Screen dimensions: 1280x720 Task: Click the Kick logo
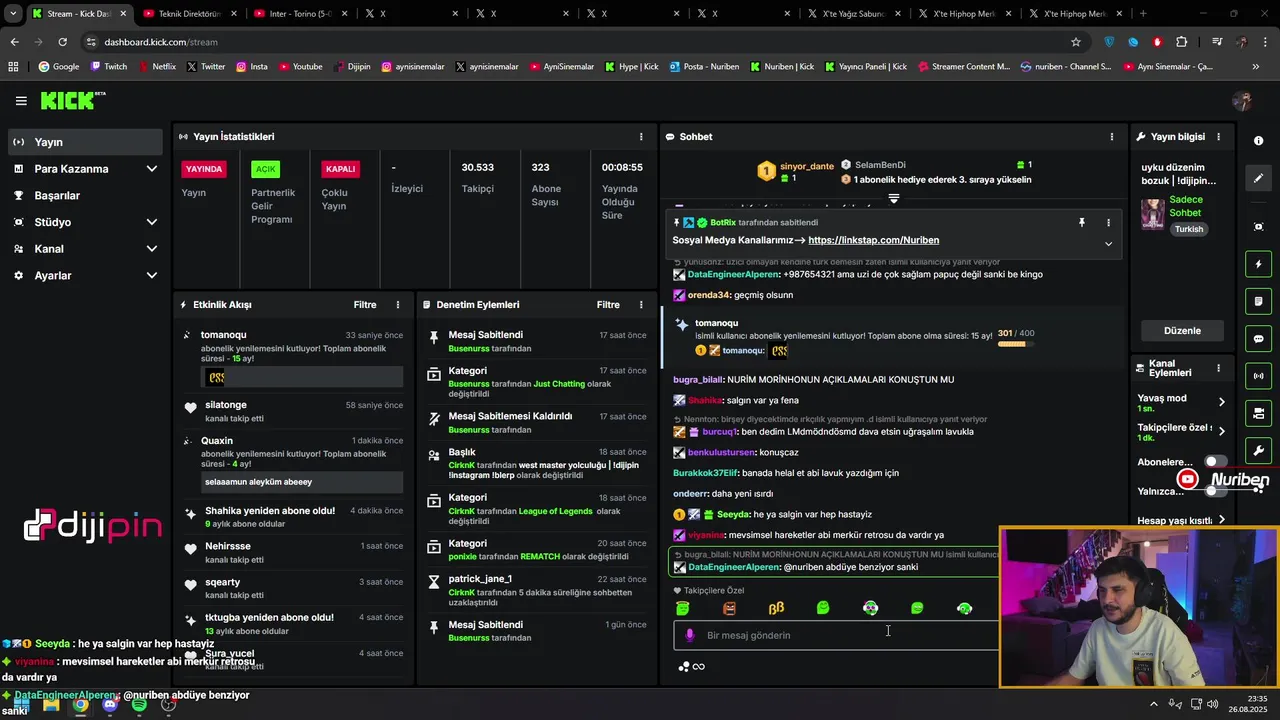pos(72,100)
